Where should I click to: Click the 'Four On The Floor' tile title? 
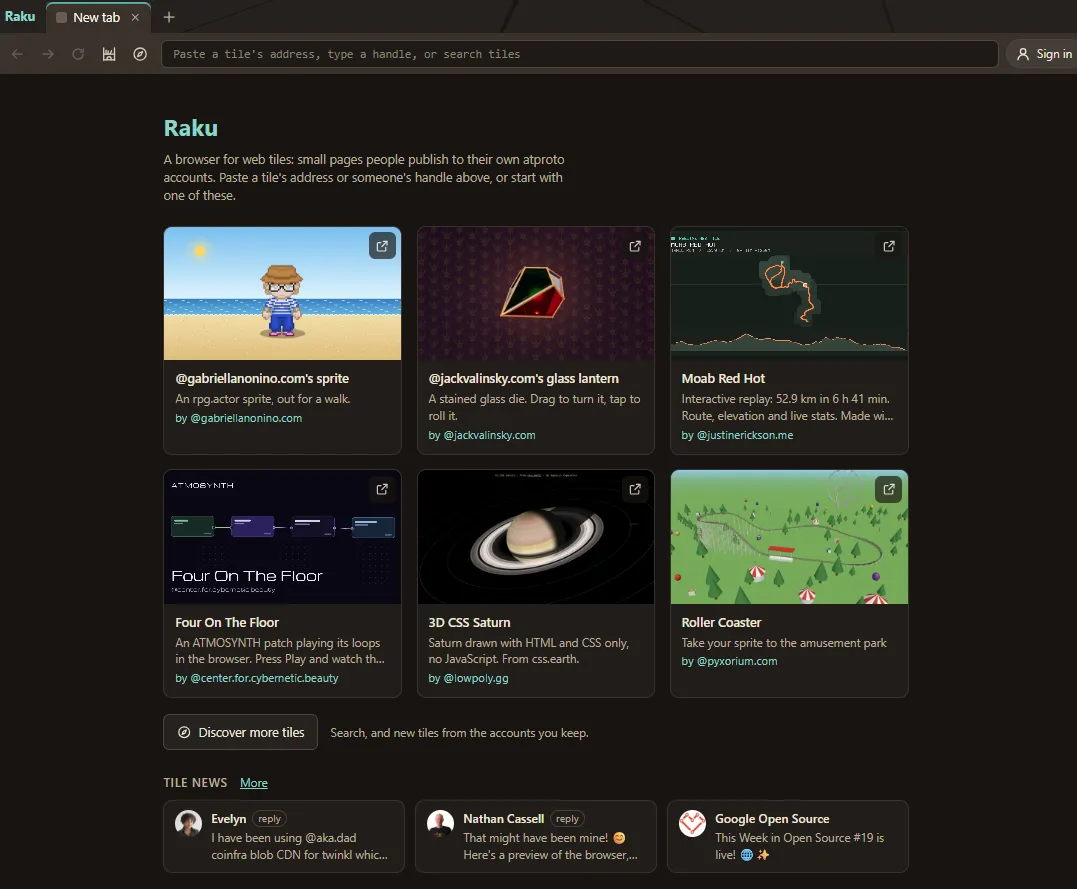click(x=227, y=622)
